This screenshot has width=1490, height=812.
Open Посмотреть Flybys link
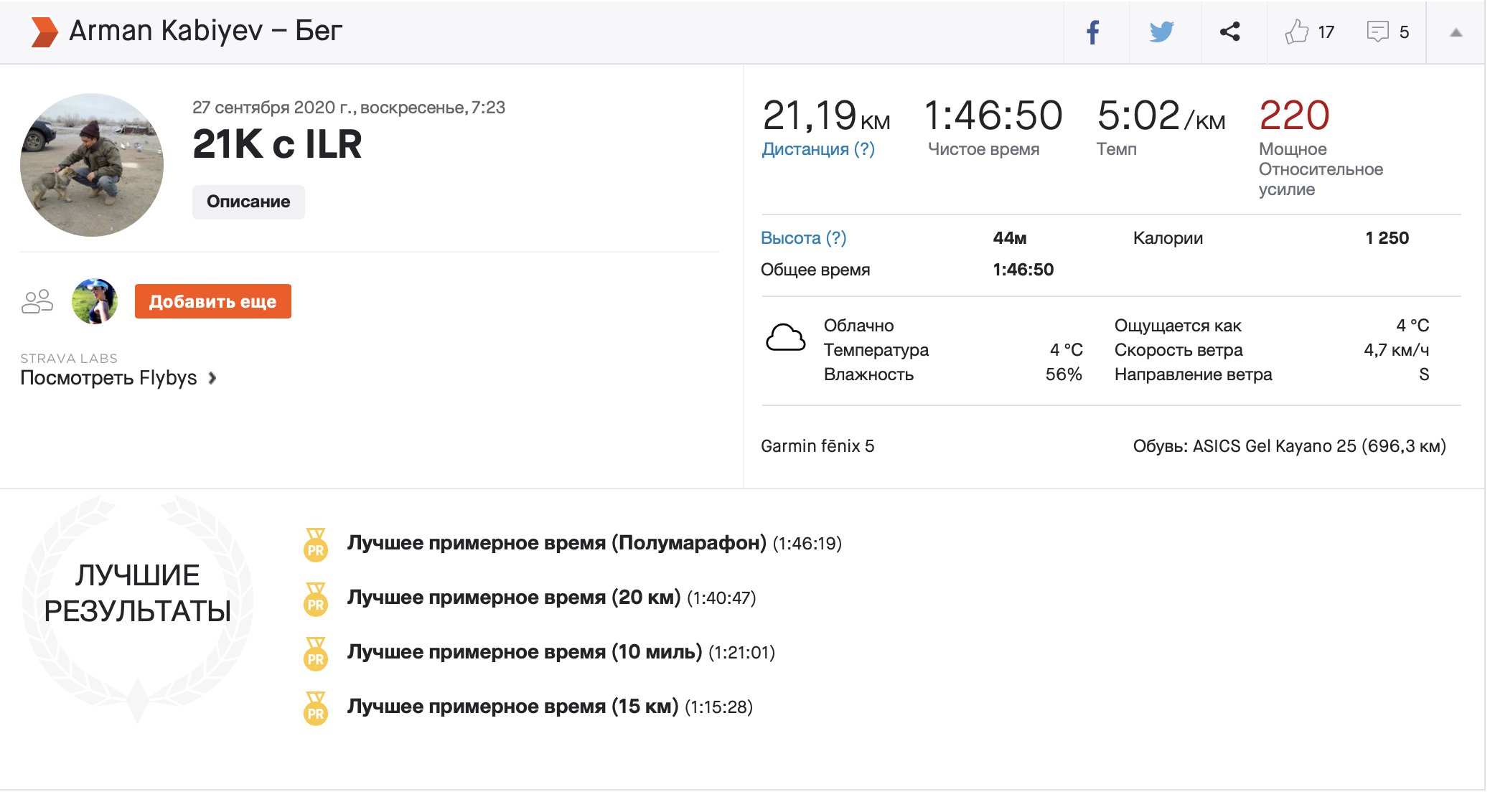[x=108, y=378]
